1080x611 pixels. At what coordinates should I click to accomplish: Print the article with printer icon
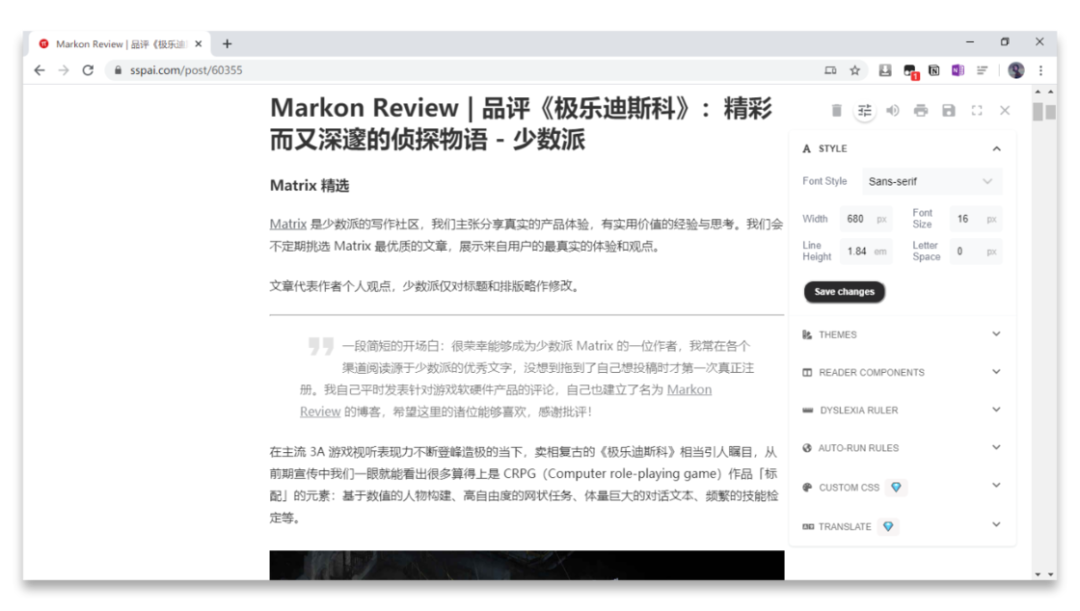pos(921,110)
